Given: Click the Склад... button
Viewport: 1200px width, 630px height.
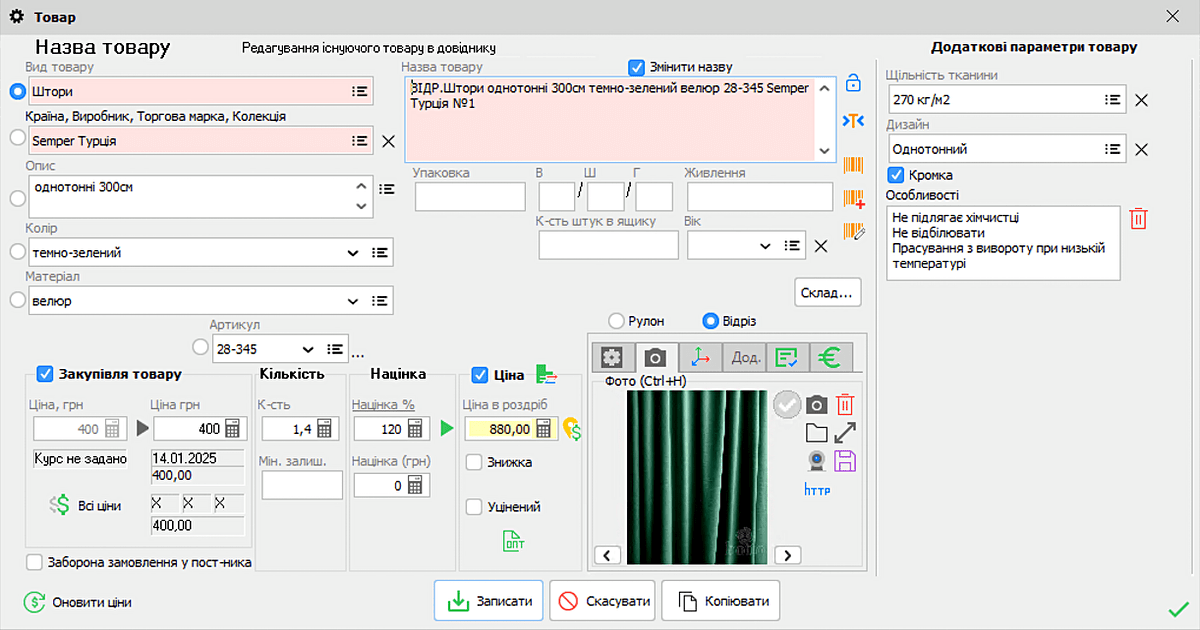Looking at the screenshot, I should click(x=829, y=293).
